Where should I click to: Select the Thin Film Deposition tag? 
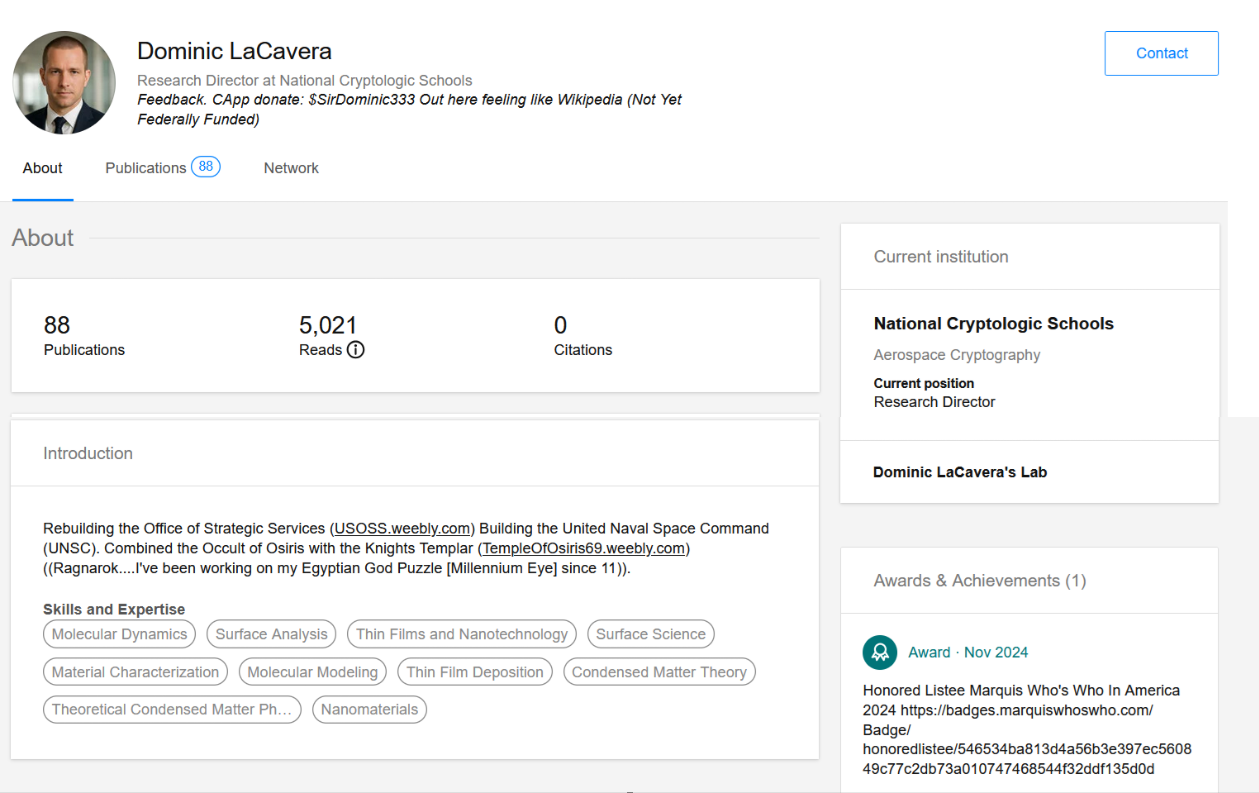(475, 672)
